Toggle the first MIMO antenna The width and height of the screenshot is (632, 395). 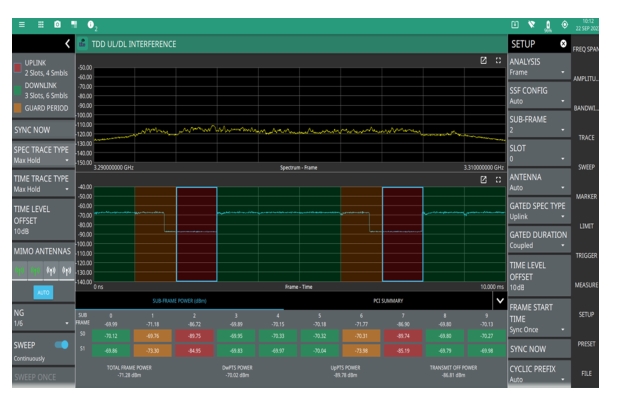[x=20, y=270]
